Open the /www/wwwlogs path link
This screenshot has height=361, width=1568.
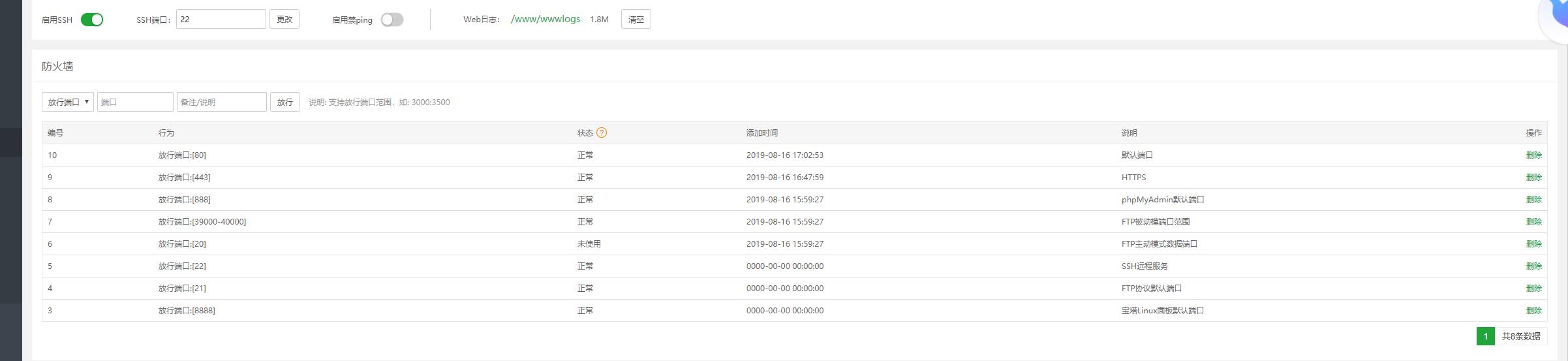coord(546,19)
